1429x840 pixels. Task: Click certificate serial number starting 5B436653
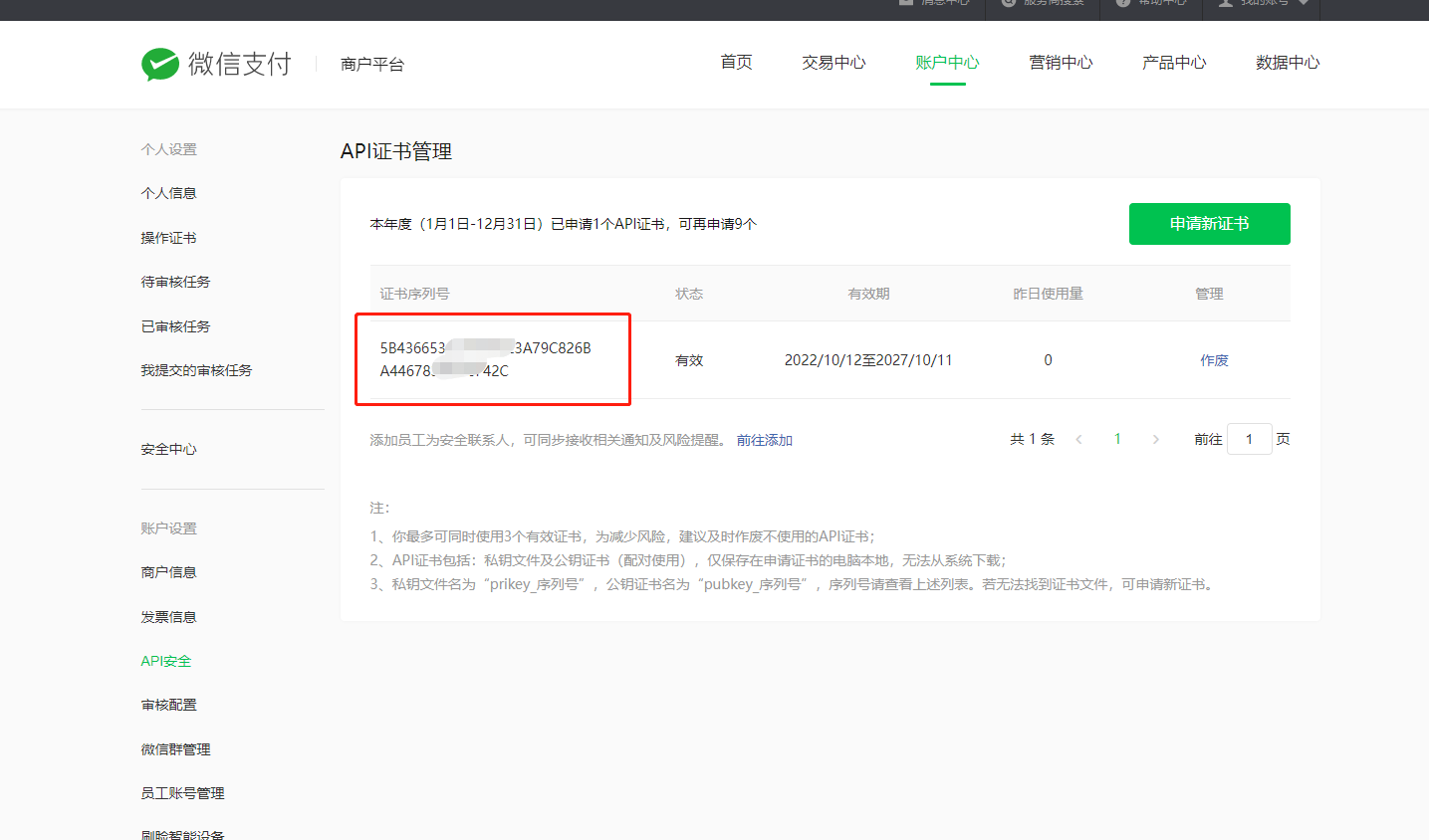point(485,359)
